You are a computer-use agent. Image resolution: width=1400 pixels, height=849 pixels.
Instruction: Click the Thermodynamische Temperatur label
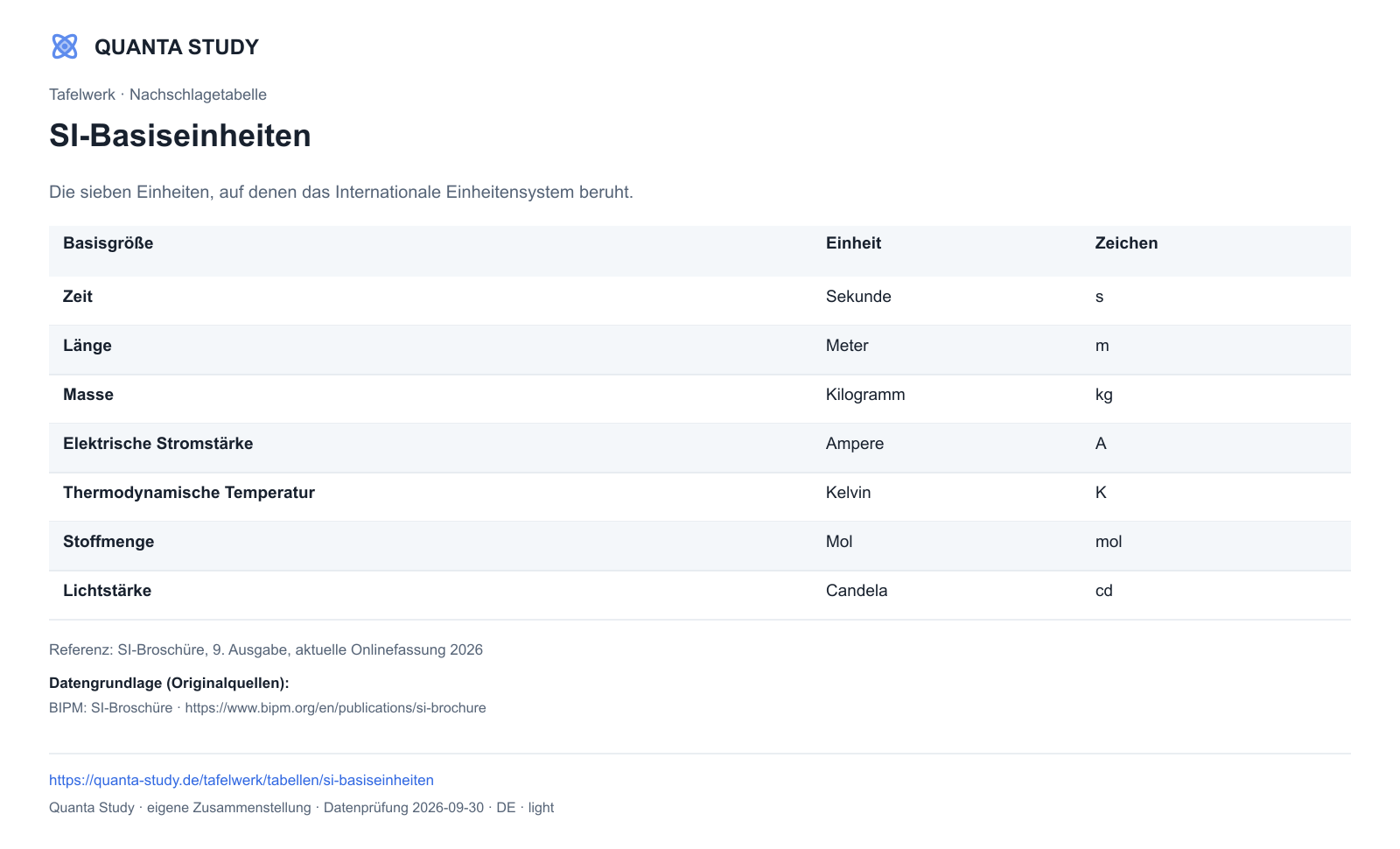(189, 493)
